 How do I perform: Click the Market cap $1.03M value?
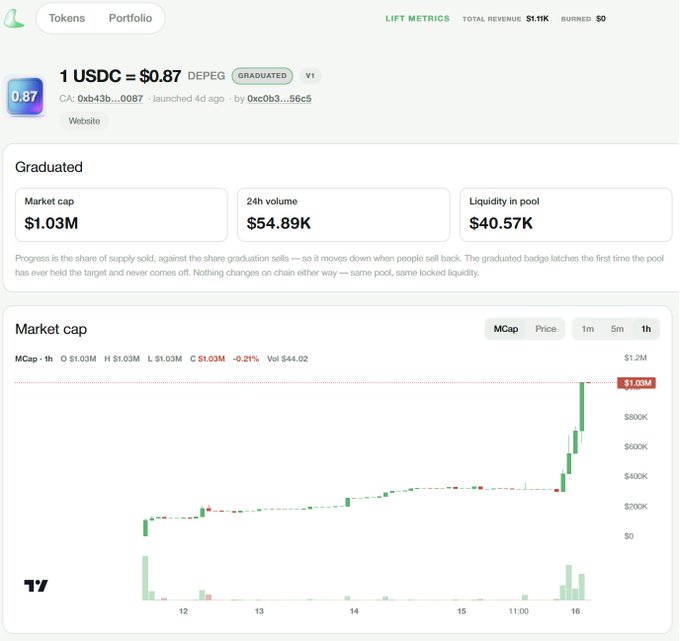tap(51, 223)
